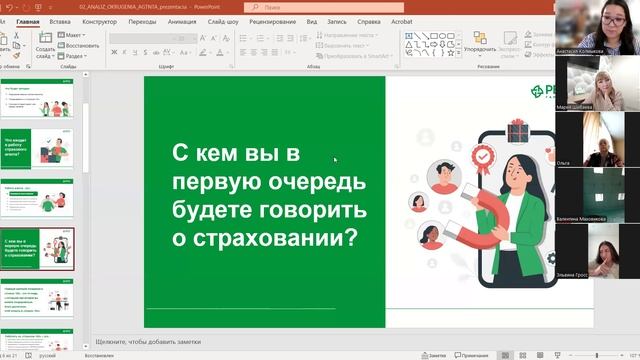Cut selection with the scissors icon
This screenshot has width=640, height=360.
point(16,36)
